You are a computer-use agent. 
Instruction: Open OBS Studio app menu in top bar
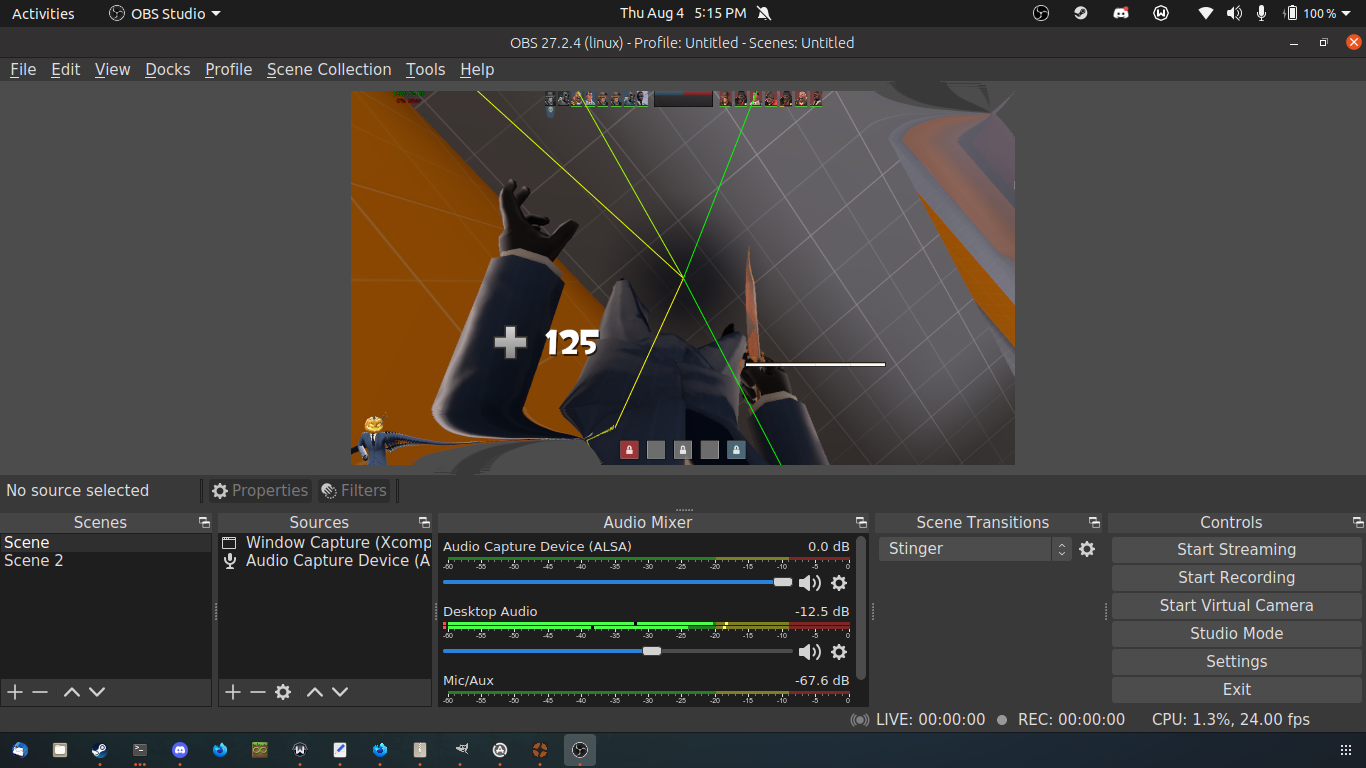(x=165, y=13)
